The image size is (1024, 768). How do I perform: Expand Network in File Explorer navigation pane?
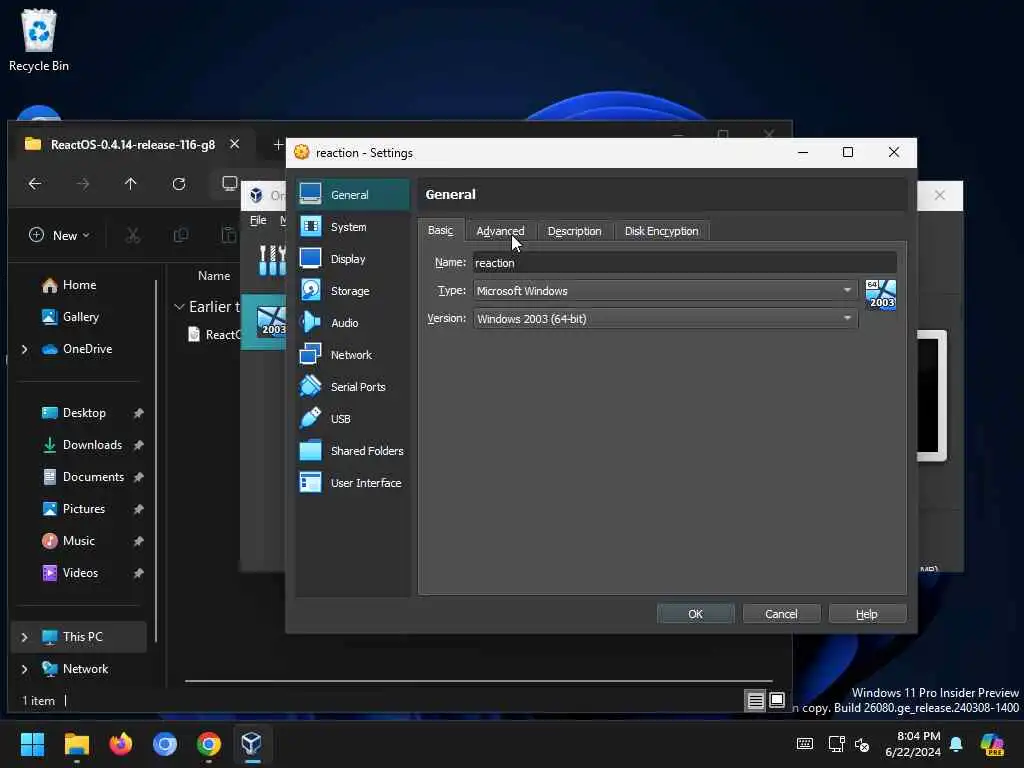tap(25, 669)
